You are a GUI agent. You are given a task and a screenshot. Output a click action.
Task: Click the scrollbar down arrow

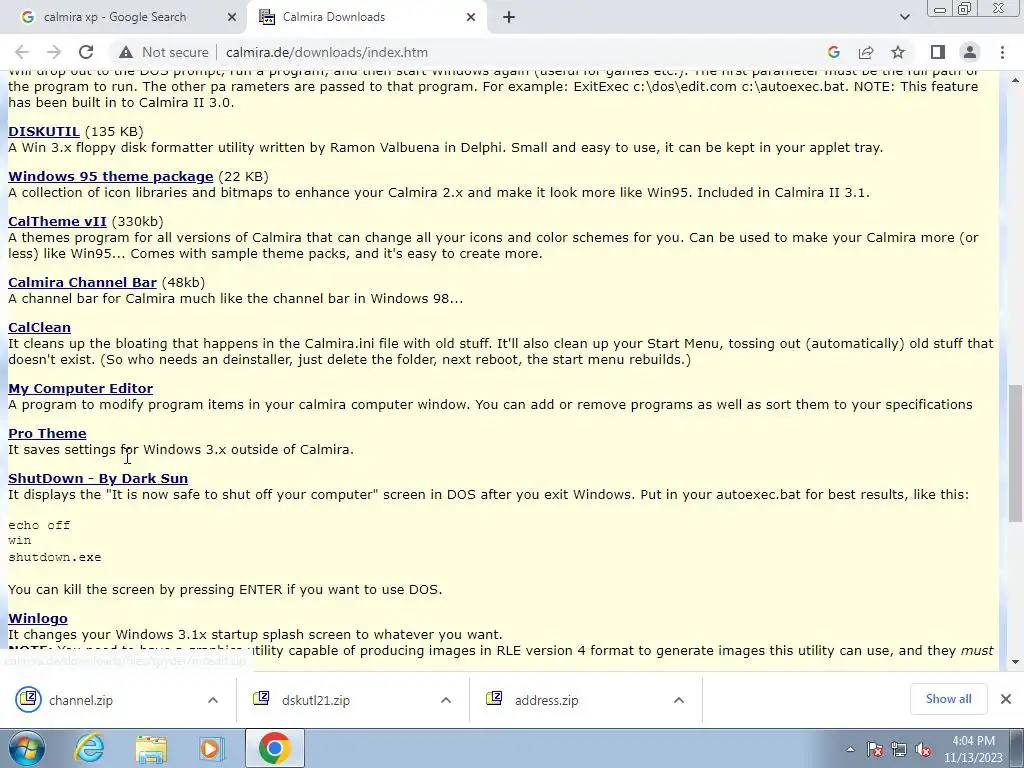[1015, 662]
